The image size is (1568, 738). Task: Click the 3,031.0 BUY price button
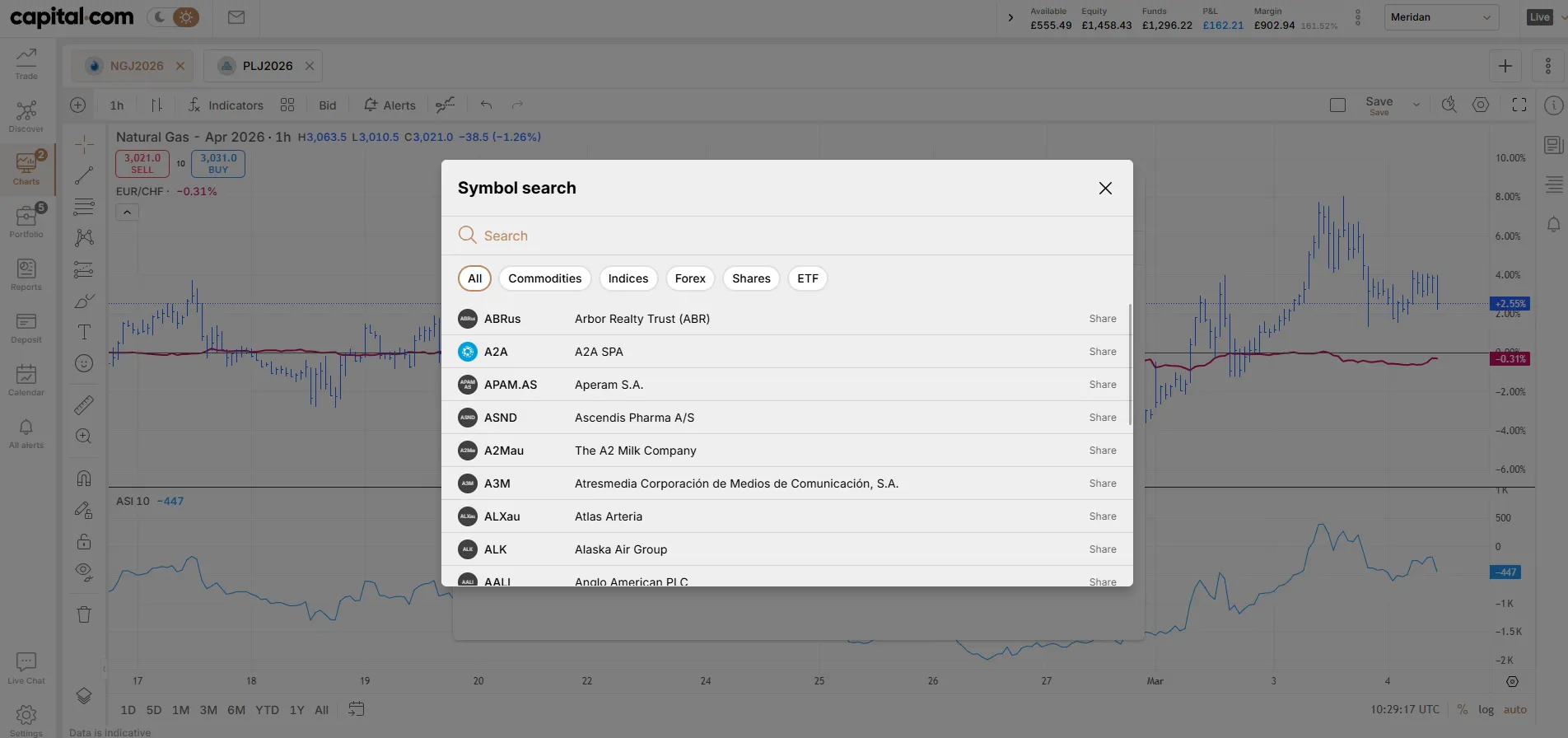(x=218, y=163)
